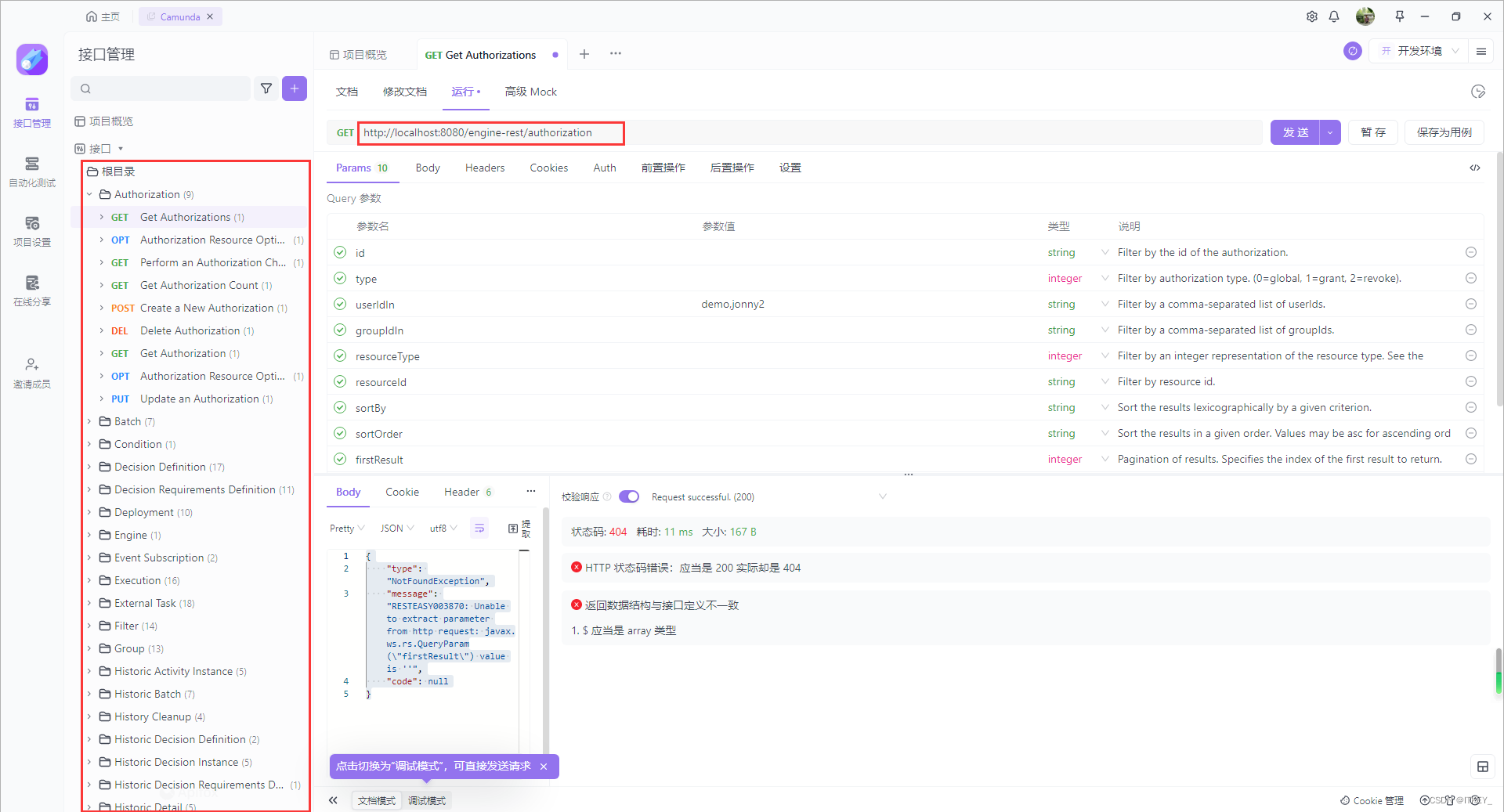Expand the Deployment folder
Viewport: 1504px width, 812px height.
[89, 512]
